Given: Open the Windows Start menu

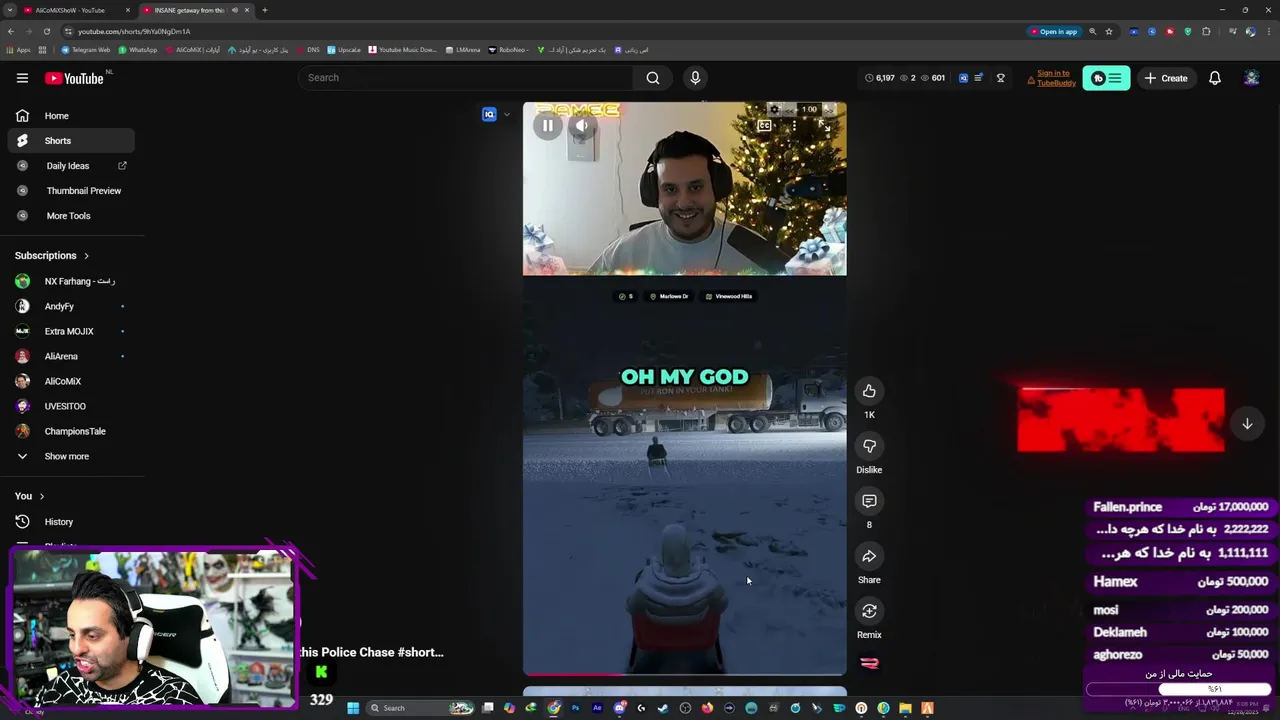Looking at the screenshot, I should 353,708.
